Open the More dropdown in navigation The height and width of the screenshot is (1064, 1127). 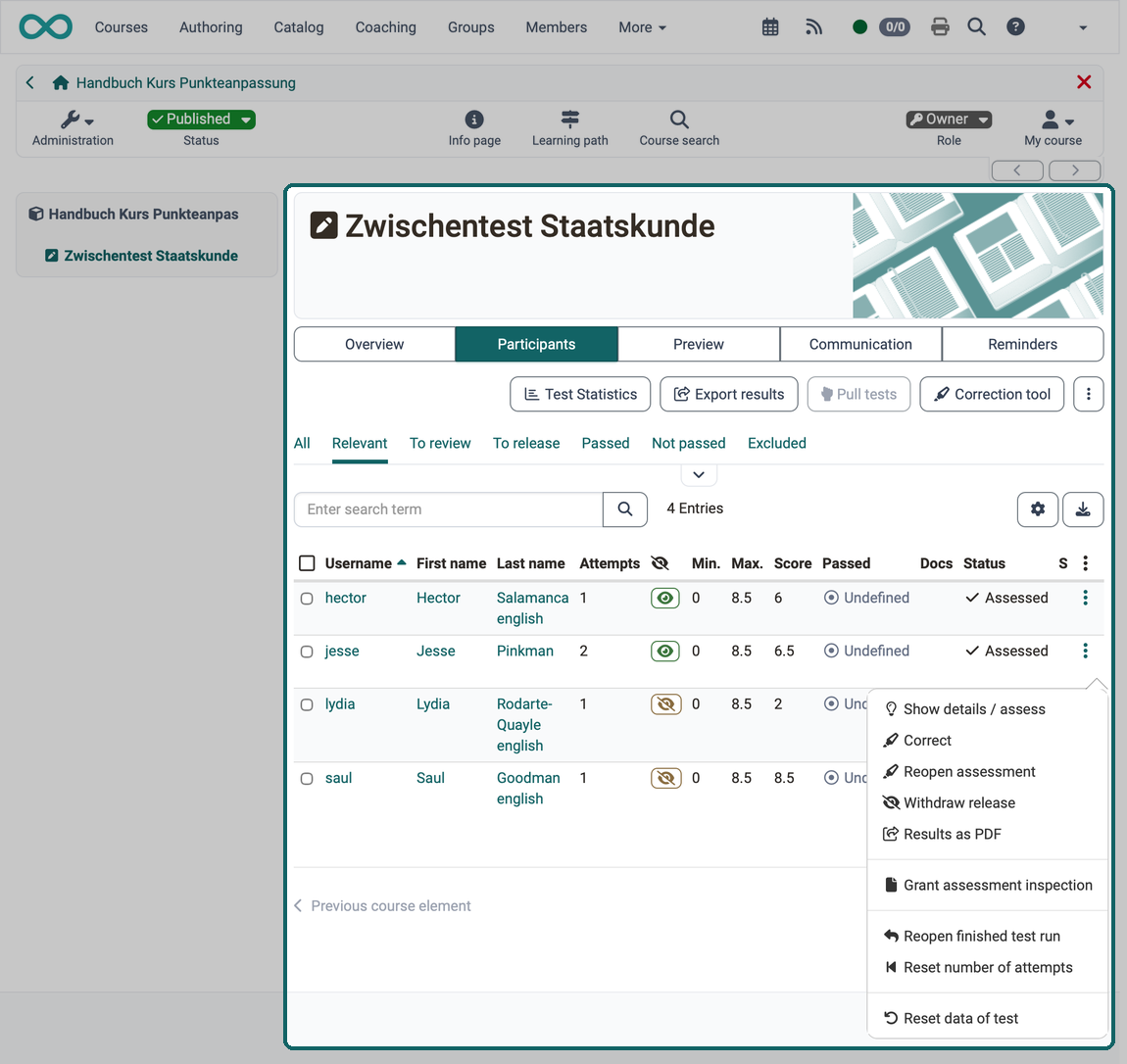click(643, 27)
